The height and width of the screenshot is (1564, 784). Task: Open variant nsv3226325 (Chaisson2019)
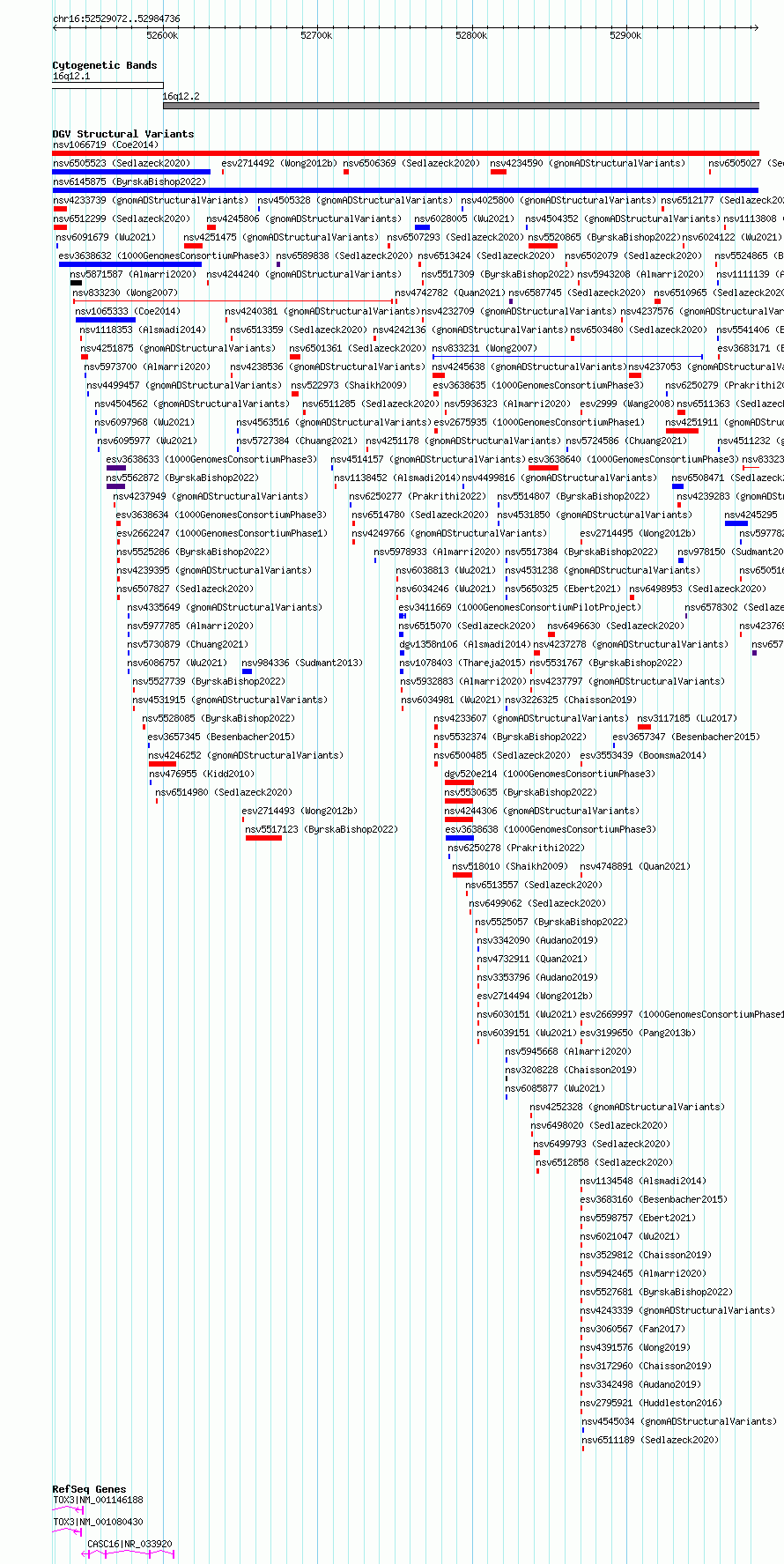coord(571,700)
